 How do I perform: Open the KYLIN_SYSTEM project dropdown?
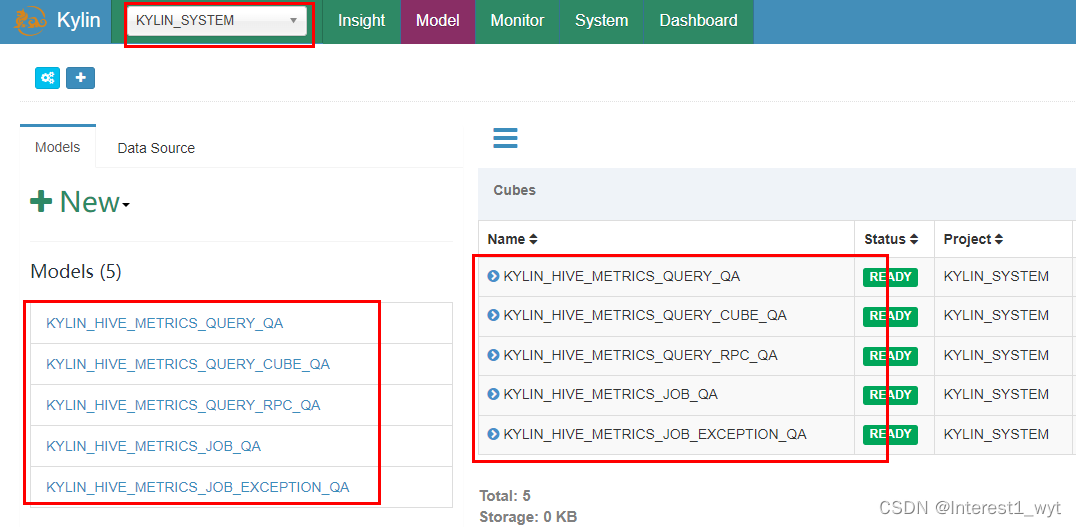pos(217,21)
